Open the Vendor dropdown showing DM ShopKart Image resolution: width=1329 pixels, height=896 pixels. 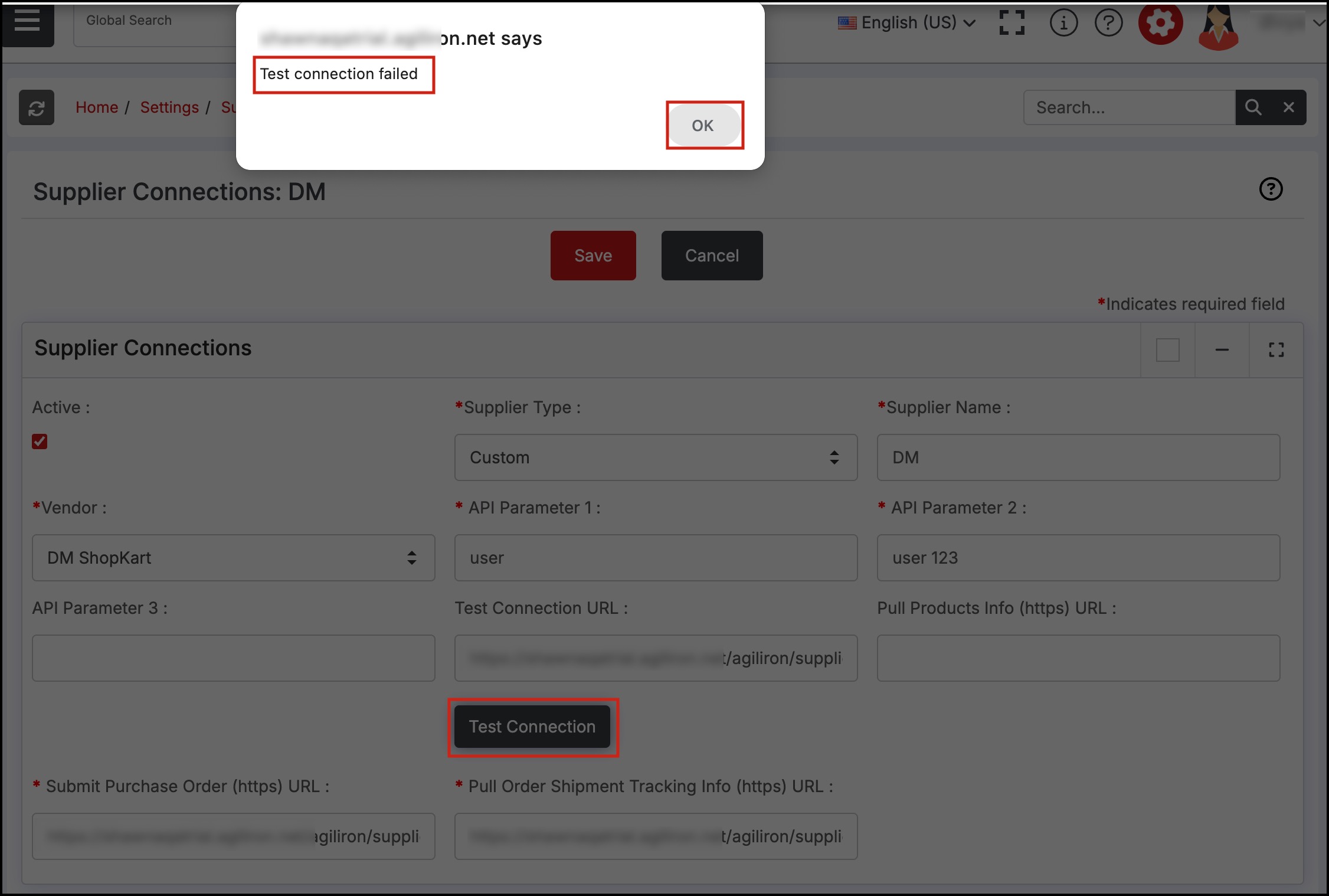click(233, 558)
